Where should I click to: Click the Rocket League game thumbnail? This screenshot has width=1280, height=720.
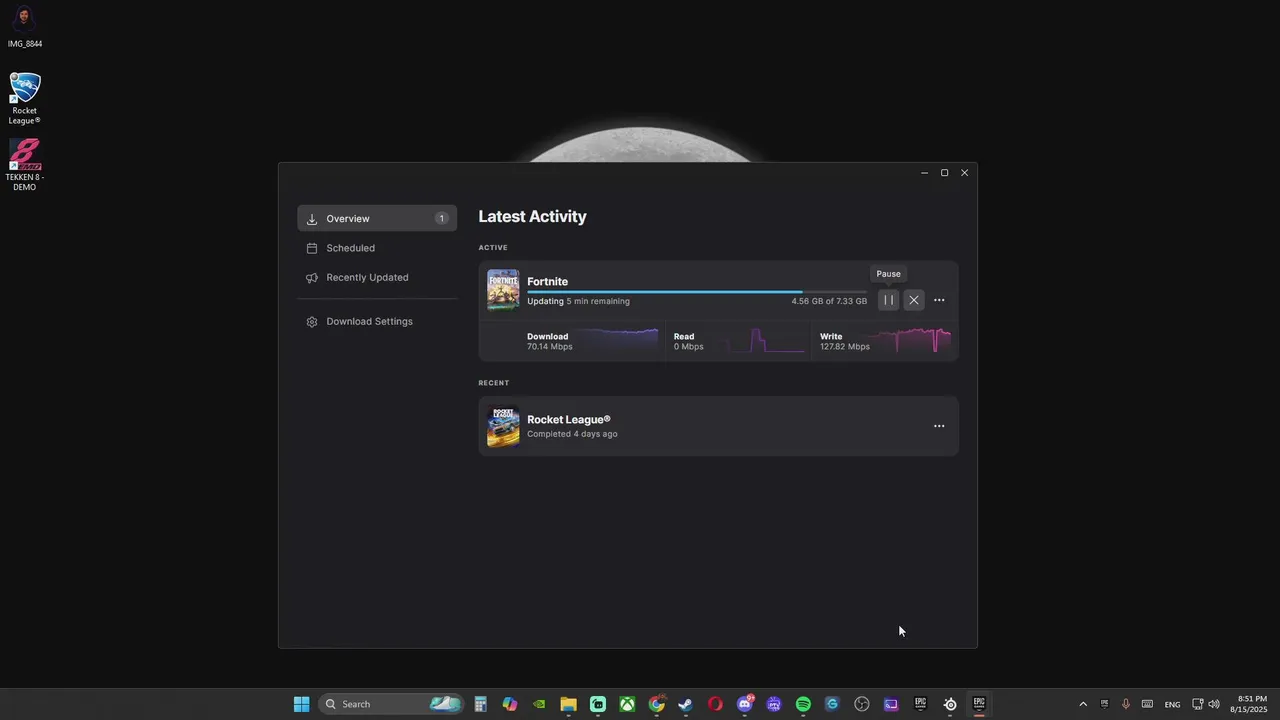[503, 426]
